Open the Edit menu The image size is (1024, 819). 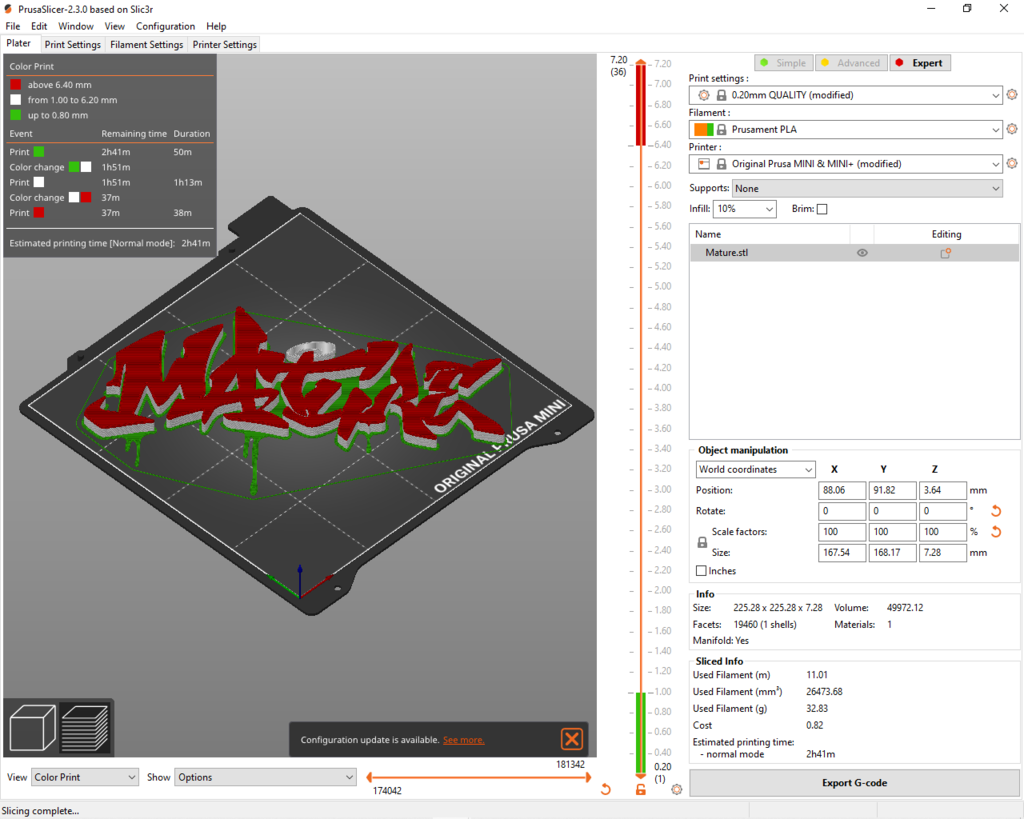[x=39, y=26]
